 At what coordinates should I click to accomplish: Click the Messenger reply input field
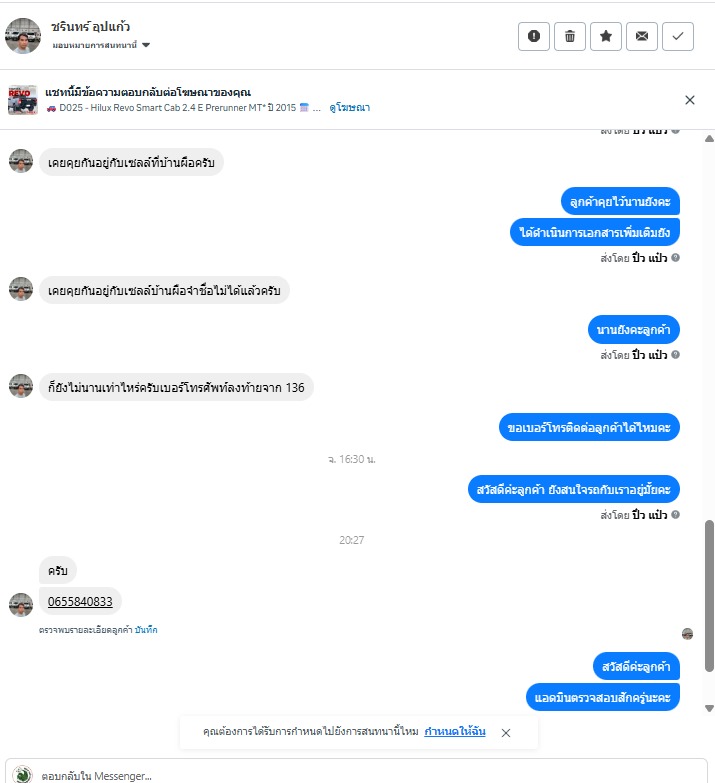(x=357, y=774)
